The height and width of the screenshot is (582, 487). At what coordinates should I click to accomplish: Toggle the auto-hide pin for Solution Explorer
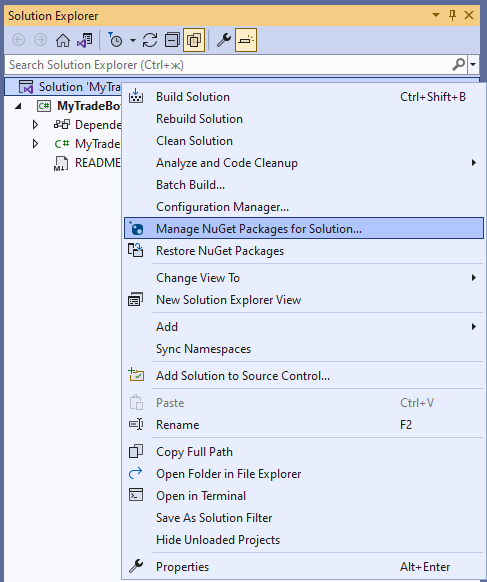coord(452,16)
